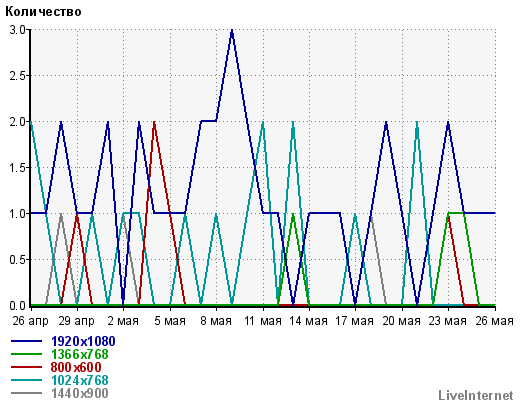
Task: Click the 1440x900 legend label
Action: point(80,393)
